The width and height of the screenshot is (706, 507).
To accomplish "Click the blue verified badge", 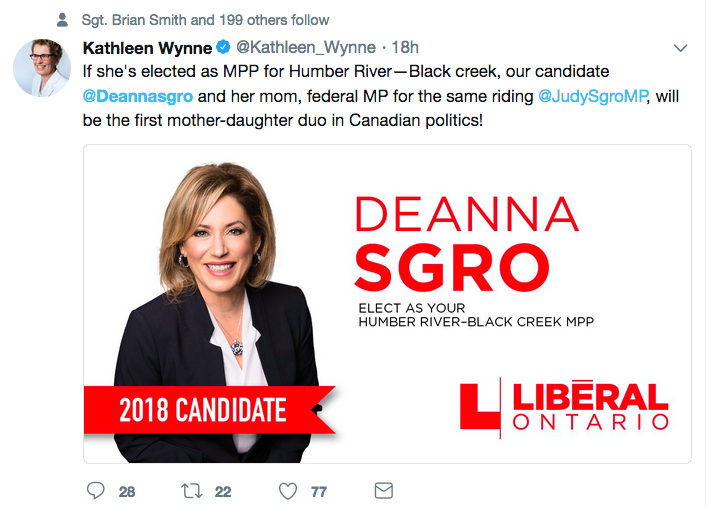I will (x=225, y=48).
